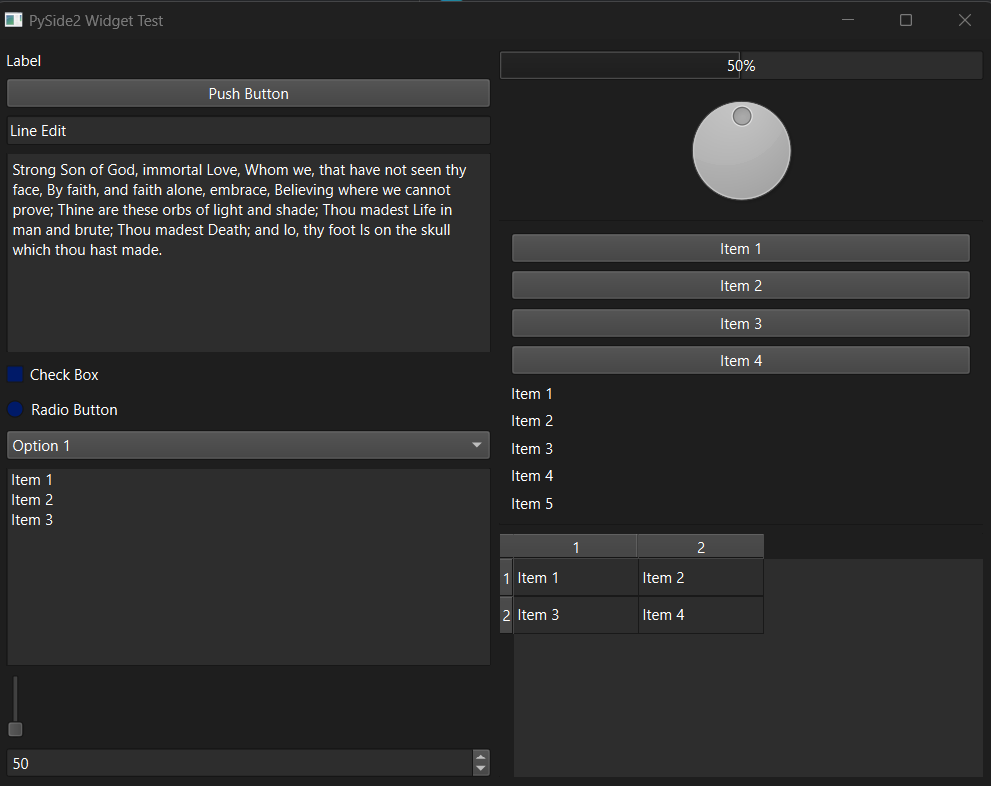
Task: Click the combo box dropdown arrow
Action: 477,444
